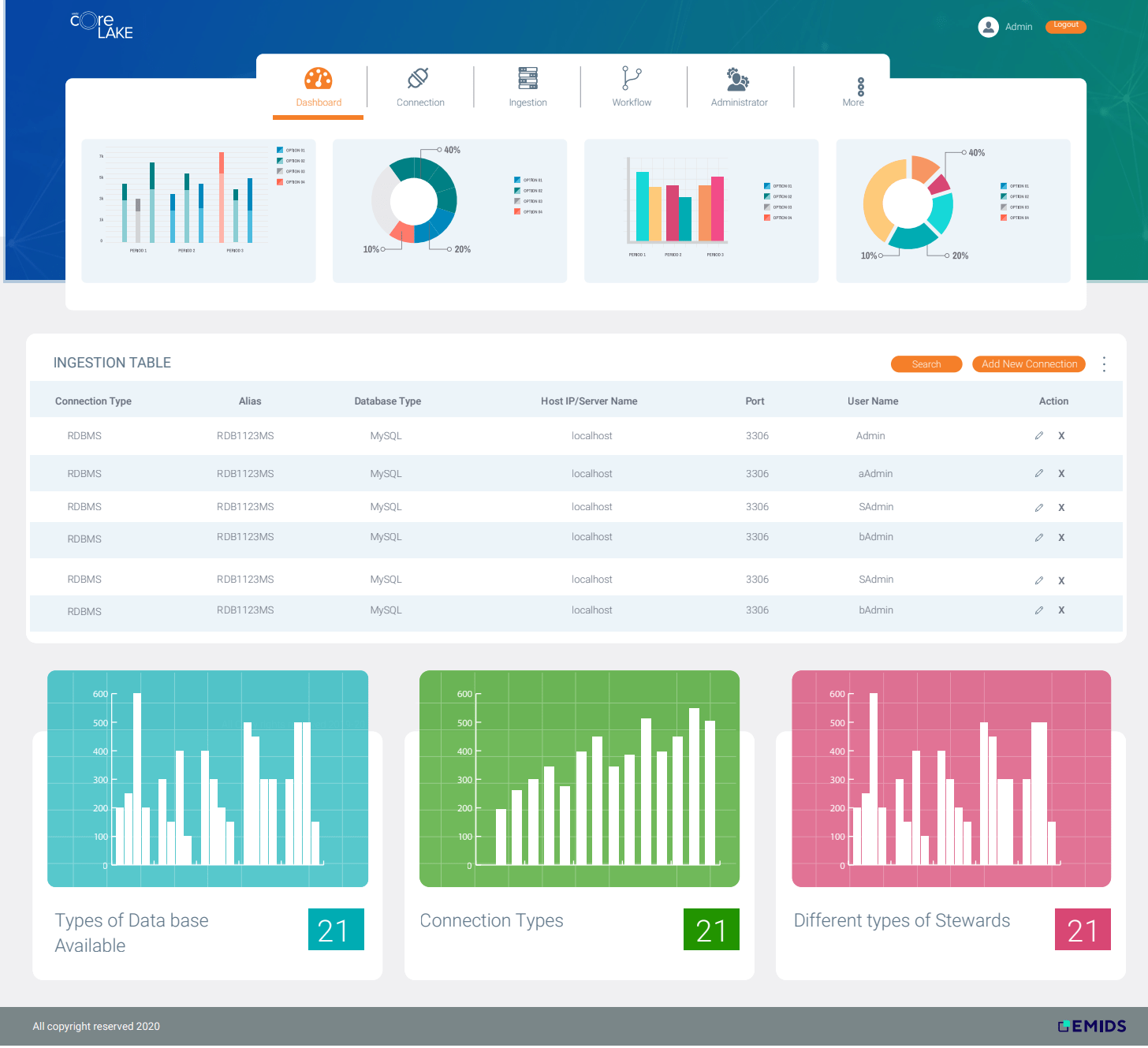Click the orange Search button
This screenshot has width=1148, height=1048.
[x=926, y=364]
